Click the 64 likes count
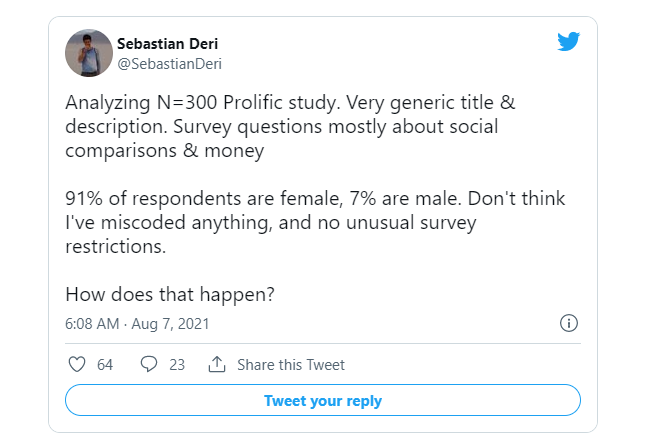The width and height of the screenshot is (649, 444). [x=105, y=365]
